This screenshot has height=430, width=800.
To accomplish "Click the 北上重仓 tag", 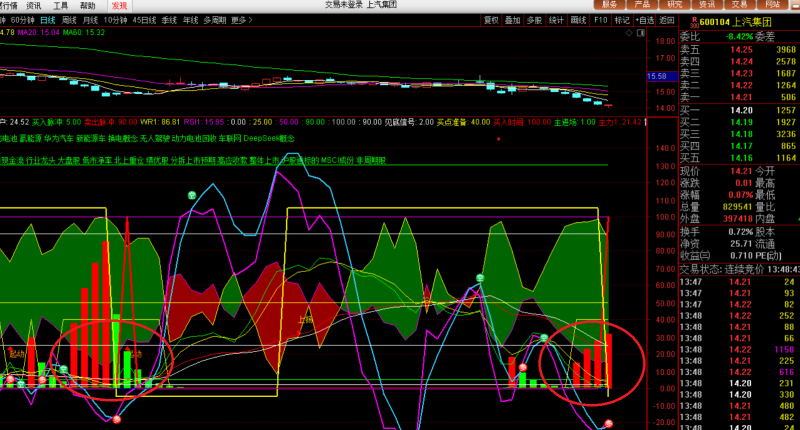I will (129, 160).
